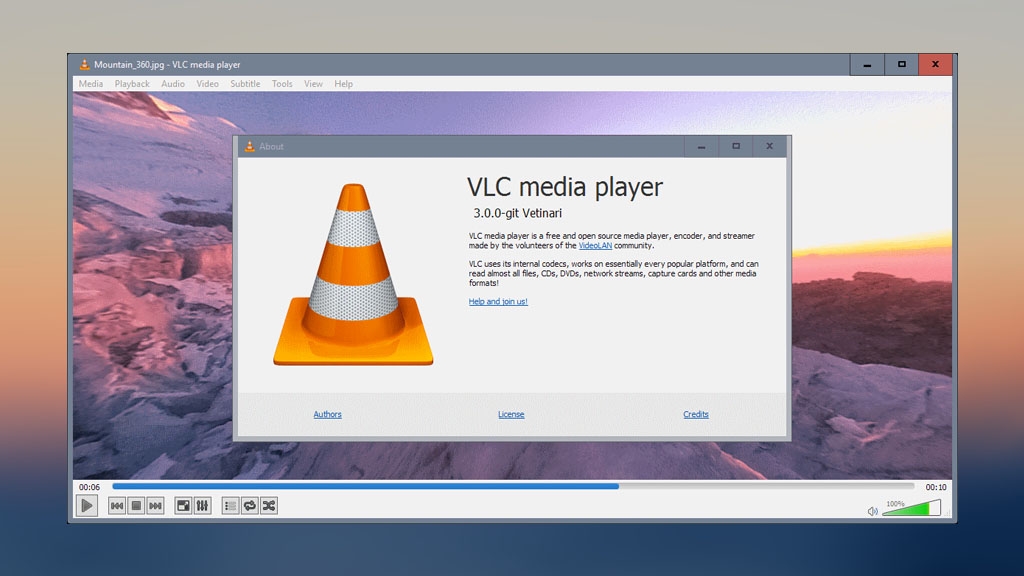Adjust the green volume slider
This screenshot has height=576, width=1024.
[x=911, y=507]
